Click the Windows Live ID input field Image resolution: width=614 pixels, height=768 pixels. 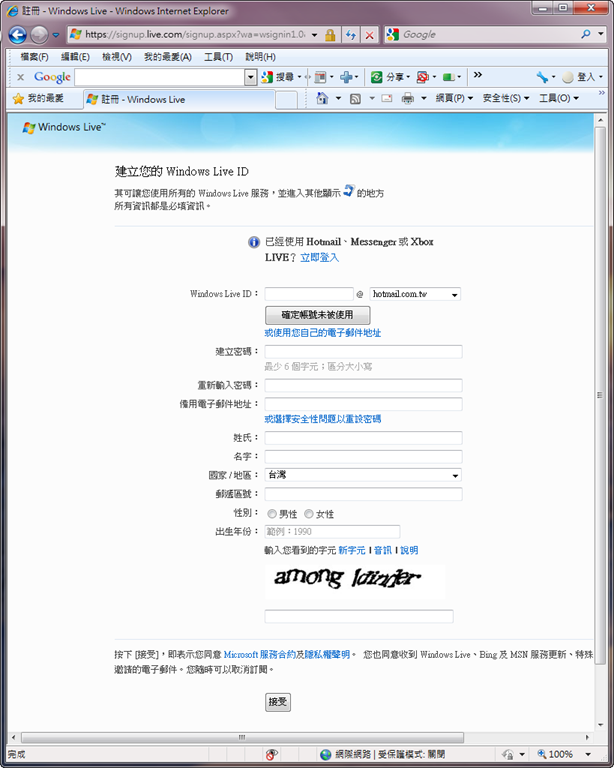click(309, 294)
